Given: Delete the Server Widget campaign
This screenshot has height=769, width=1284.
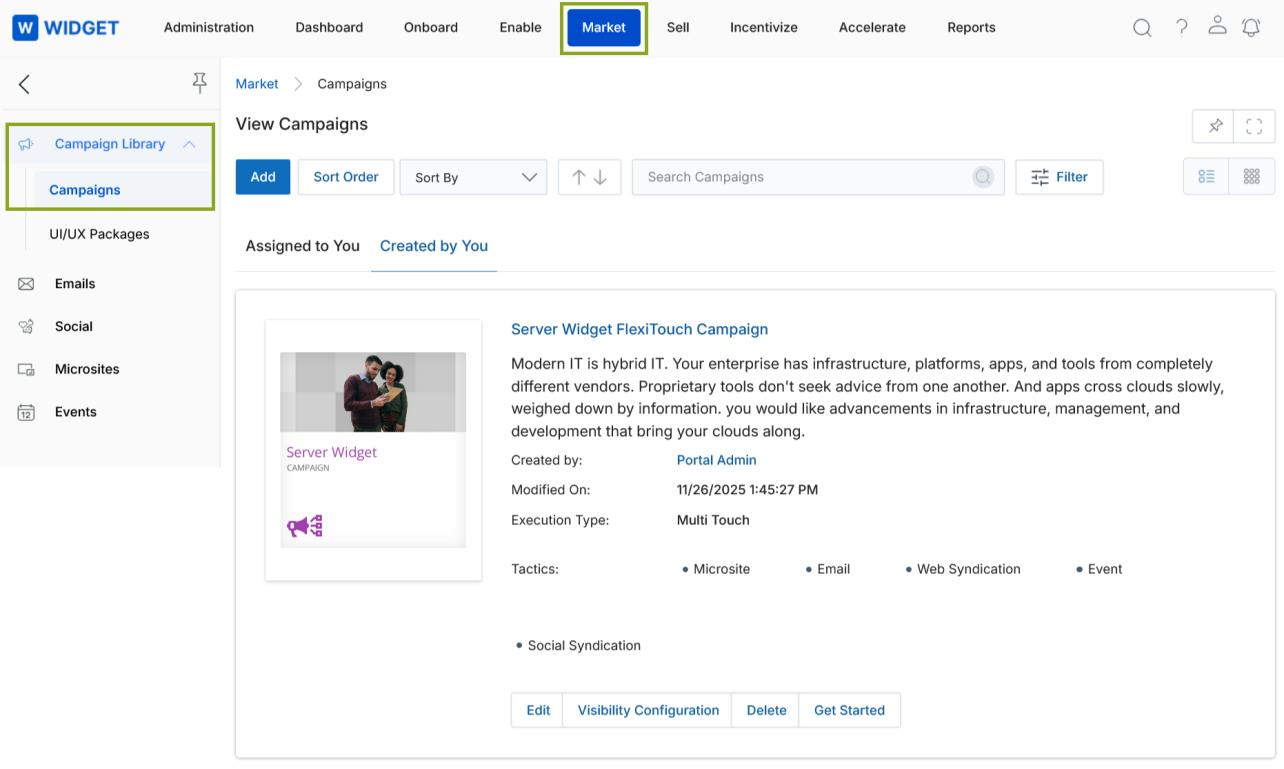Looking at the screenshot, I should [766, 710].
